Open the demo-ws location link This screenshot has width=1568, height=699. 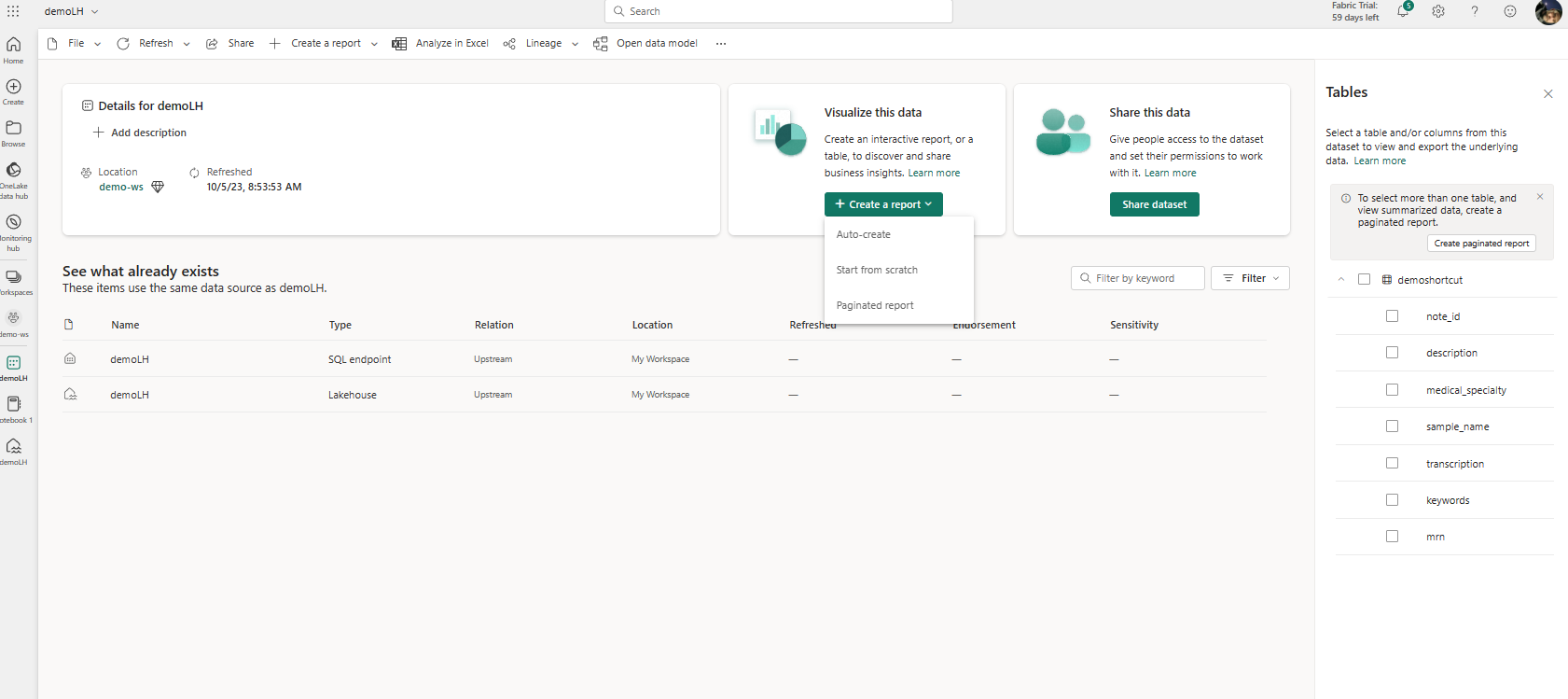tap(121, 187)
